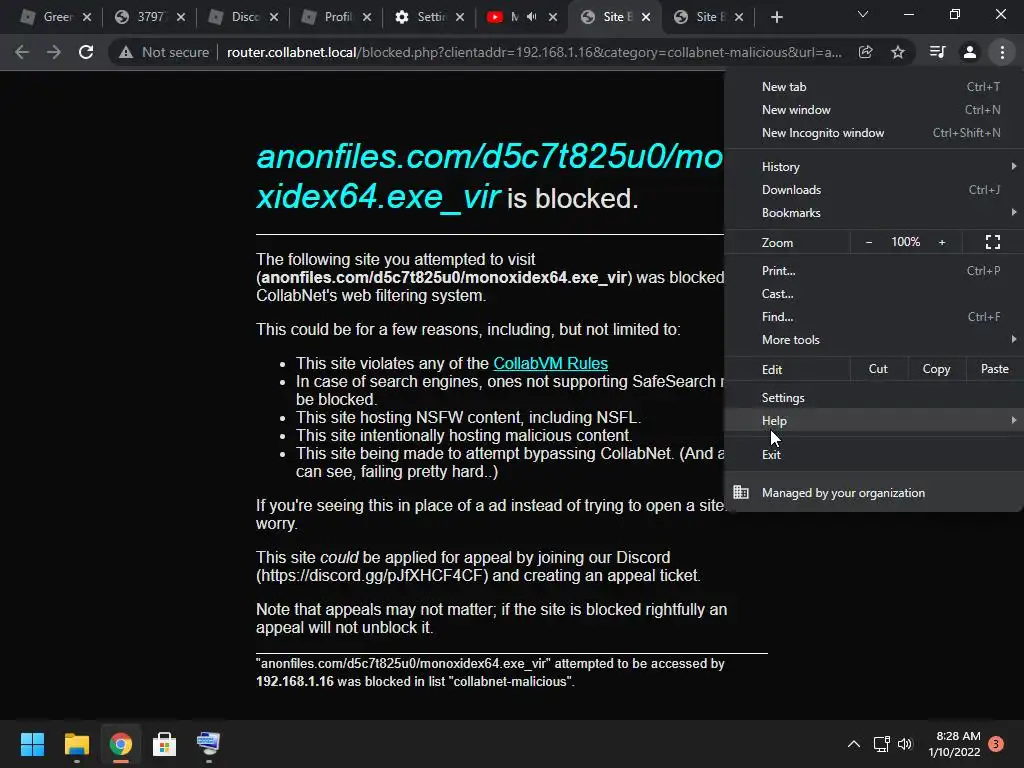Open the Windows Start menu
Viewport: 1024px width, 768px height.
point(32,744)
